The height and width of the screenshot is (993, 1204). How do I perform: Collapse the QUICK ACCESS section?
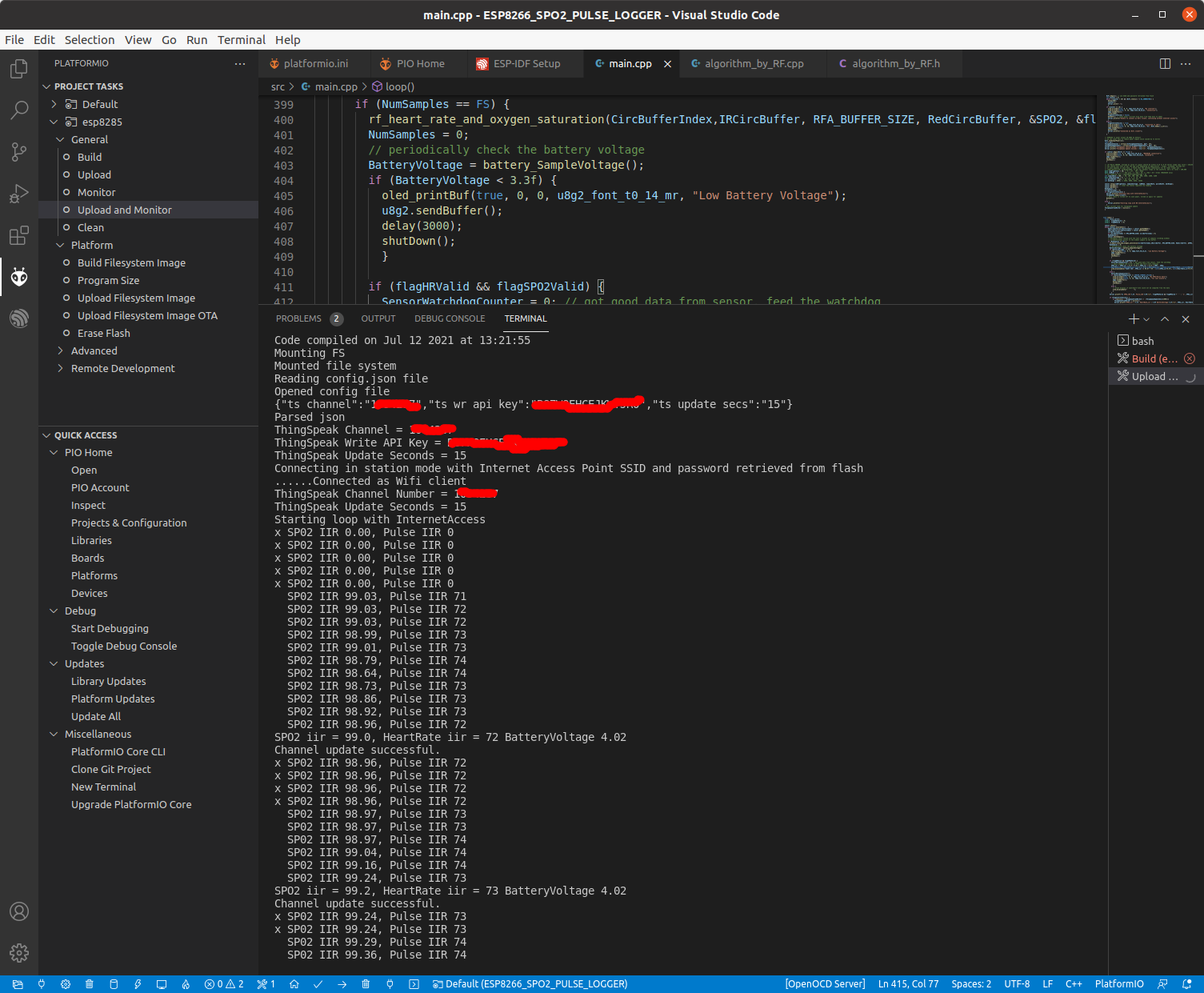(46, 435)
